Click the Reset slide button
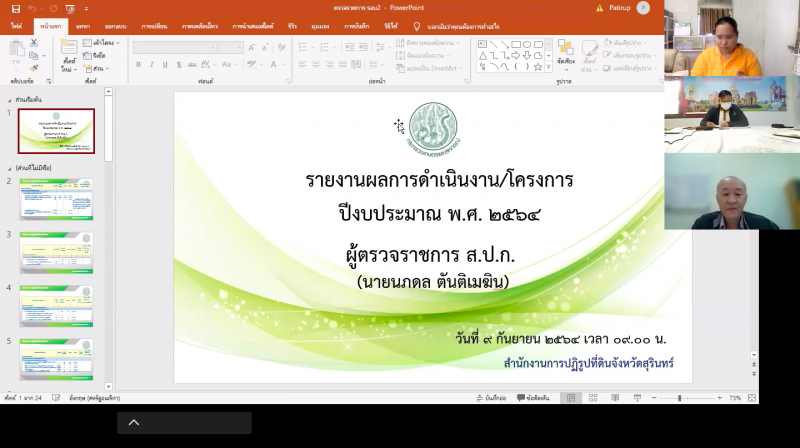This screenshot has width=800, height=448. click(x=94, y=55)
